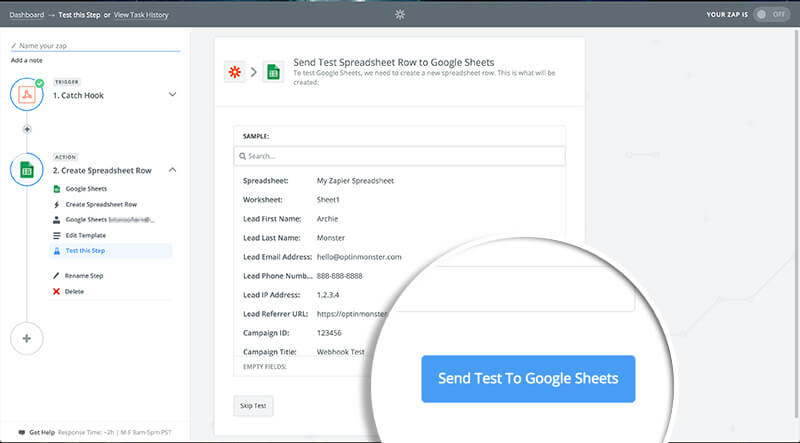This screenshot has height=443, width=800.
Task: Click '123456' campaign ID value
Action: point(329,333)
